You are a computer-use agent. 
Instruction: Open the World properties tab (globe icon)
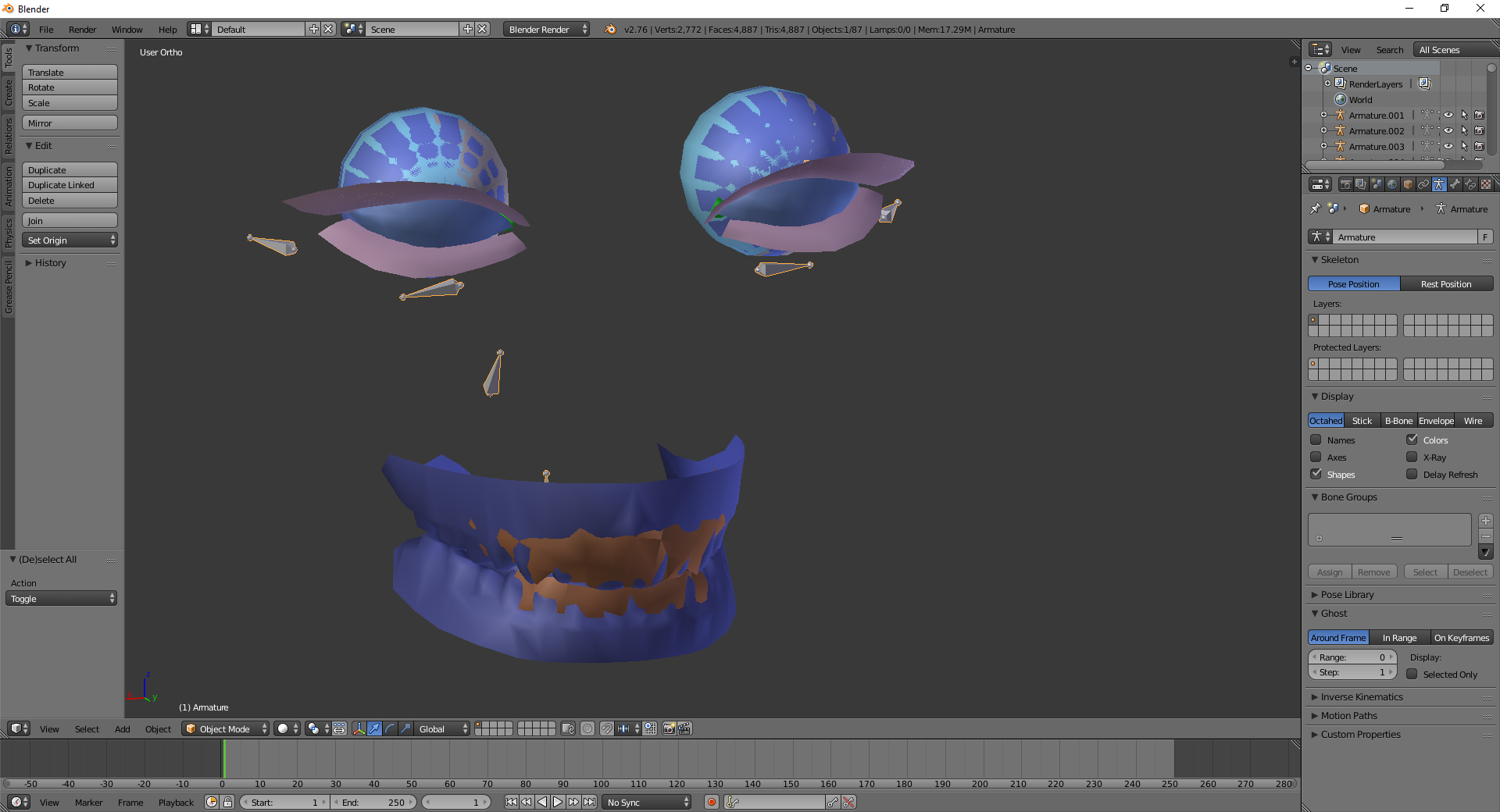point(1392,184)
